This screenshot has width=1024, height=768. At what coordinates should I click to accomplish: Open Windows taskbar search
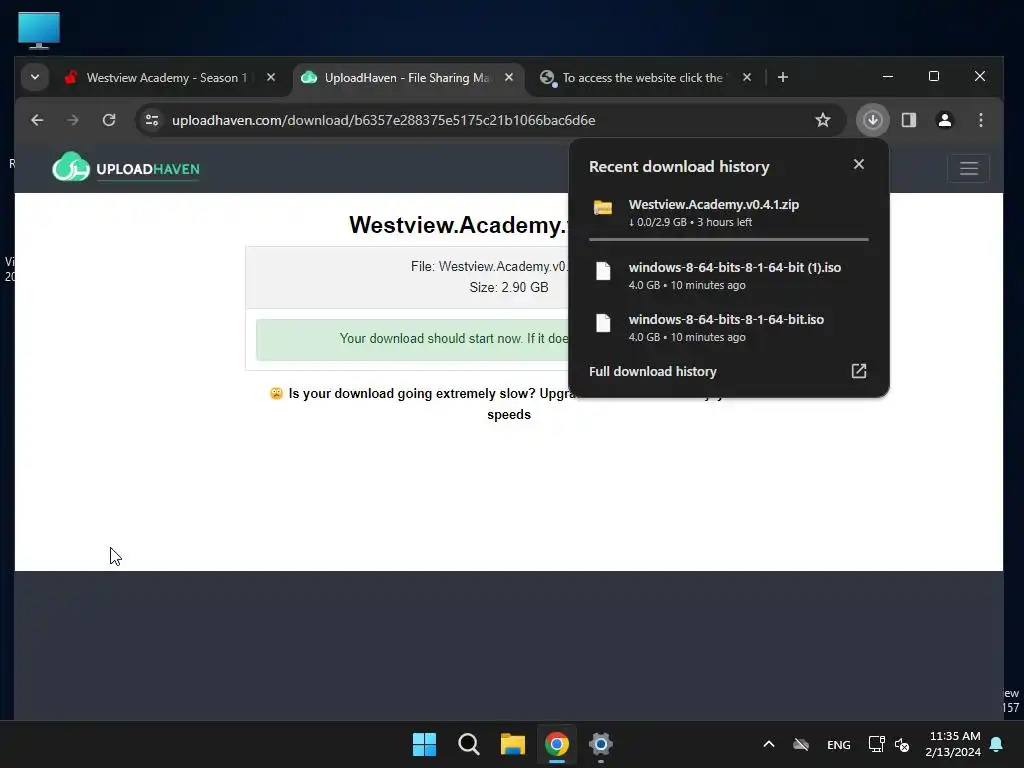(468, 744)
